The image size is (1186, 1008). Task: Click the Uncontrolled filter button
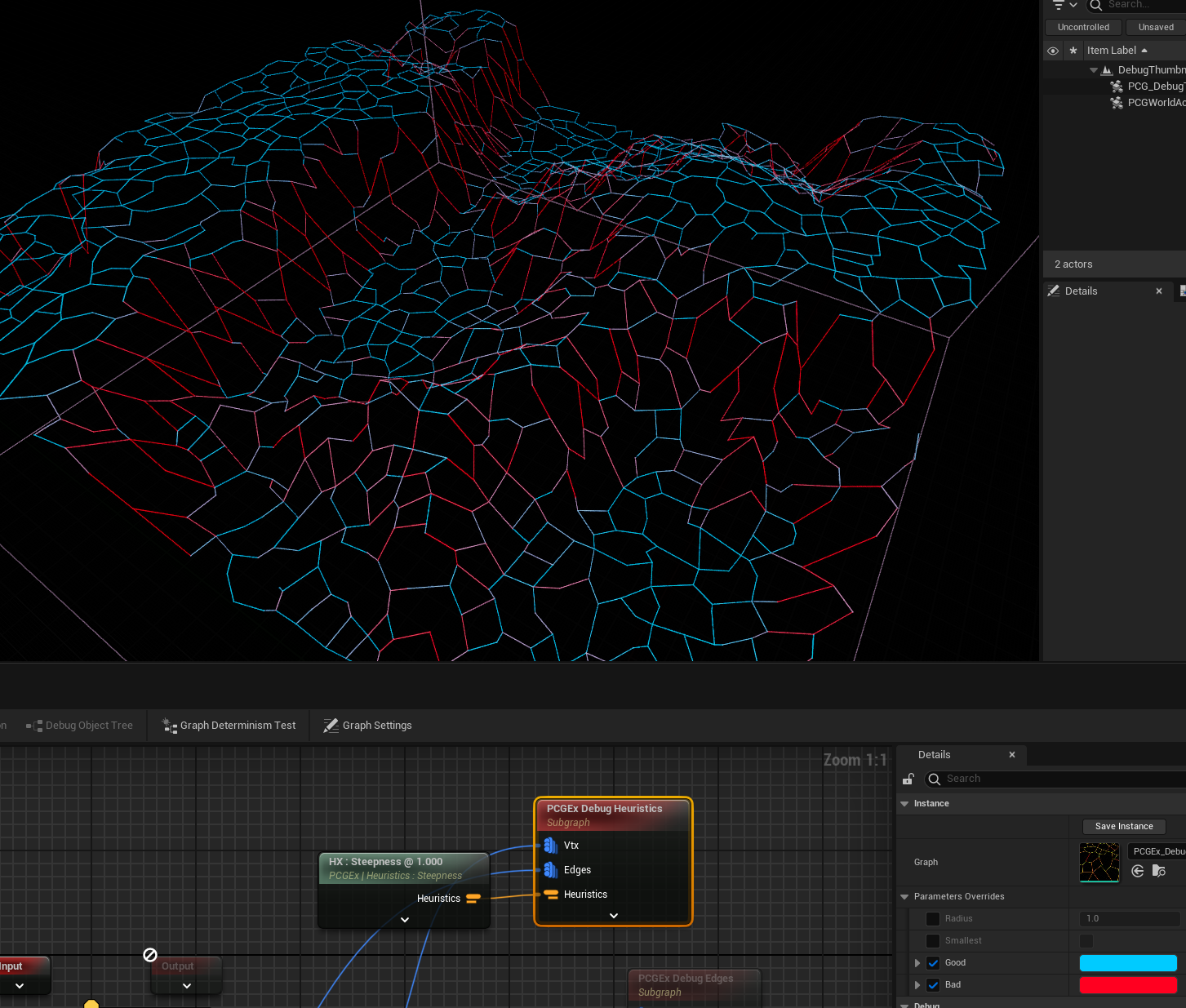(x=1083, y=27)
